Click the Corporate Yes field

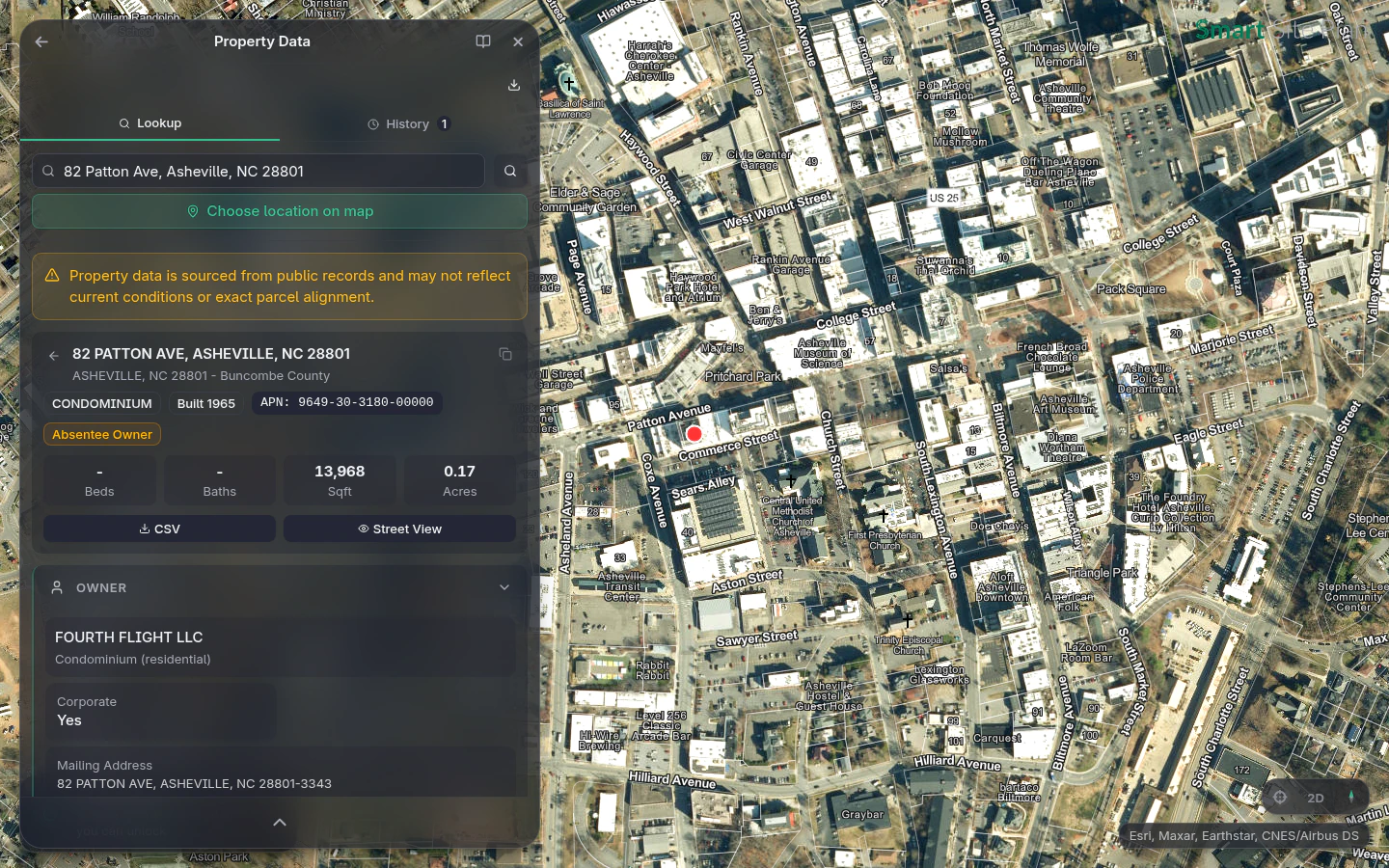(161, 712)
